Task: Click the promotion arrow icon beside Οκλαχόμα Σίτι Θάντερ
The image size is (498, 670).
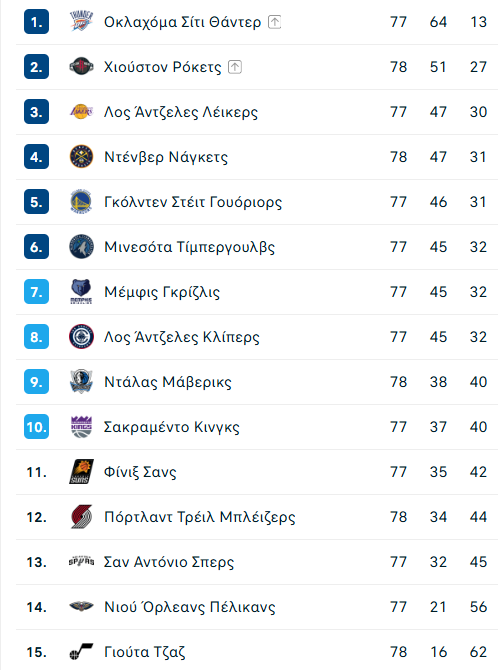Action: 274,22
